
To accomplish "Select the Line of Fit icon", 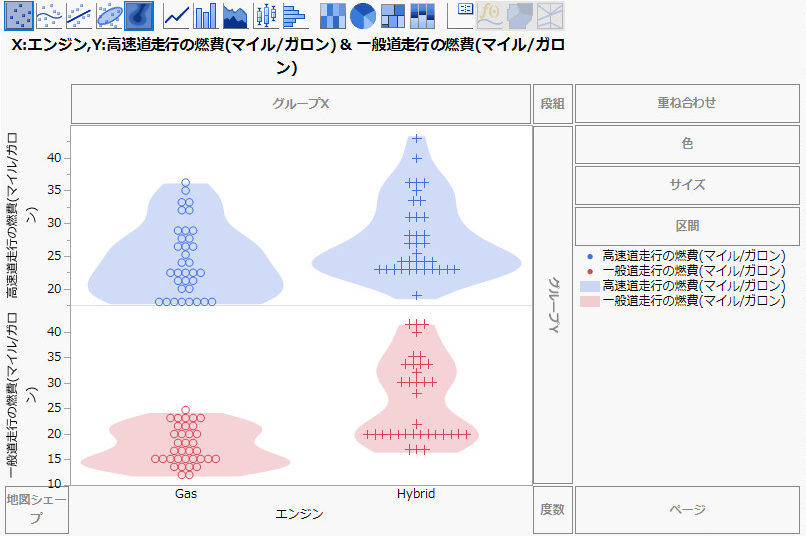I will (x=79, y=15).
